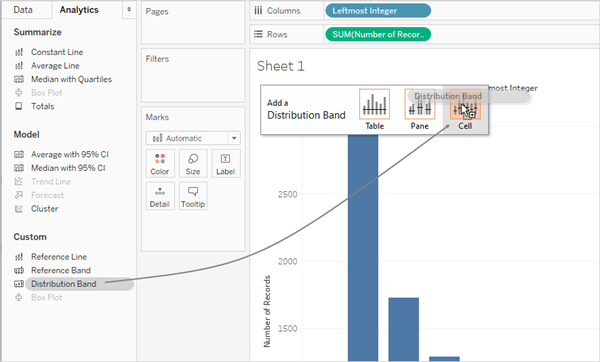Viewport: 600px width, 362px height.
Task: Select the Analytics tab
Action: pyautogui.click(x=79, y=10)
